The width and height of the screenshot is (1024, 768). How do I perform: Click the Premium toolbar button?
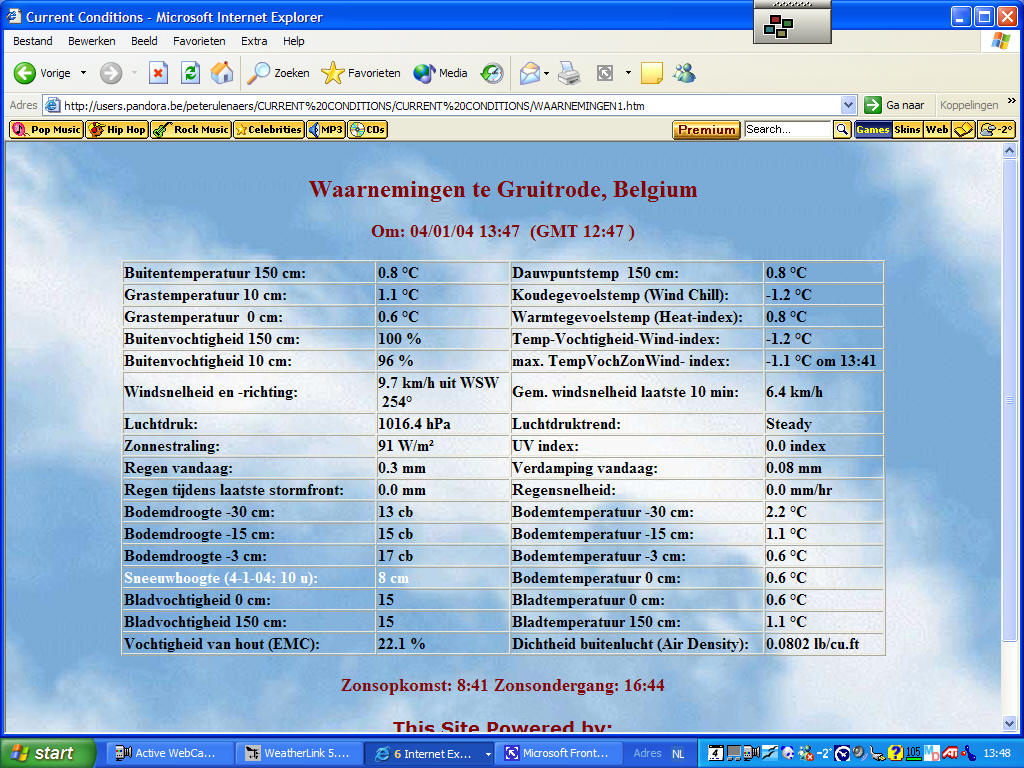tap(706, 130)
